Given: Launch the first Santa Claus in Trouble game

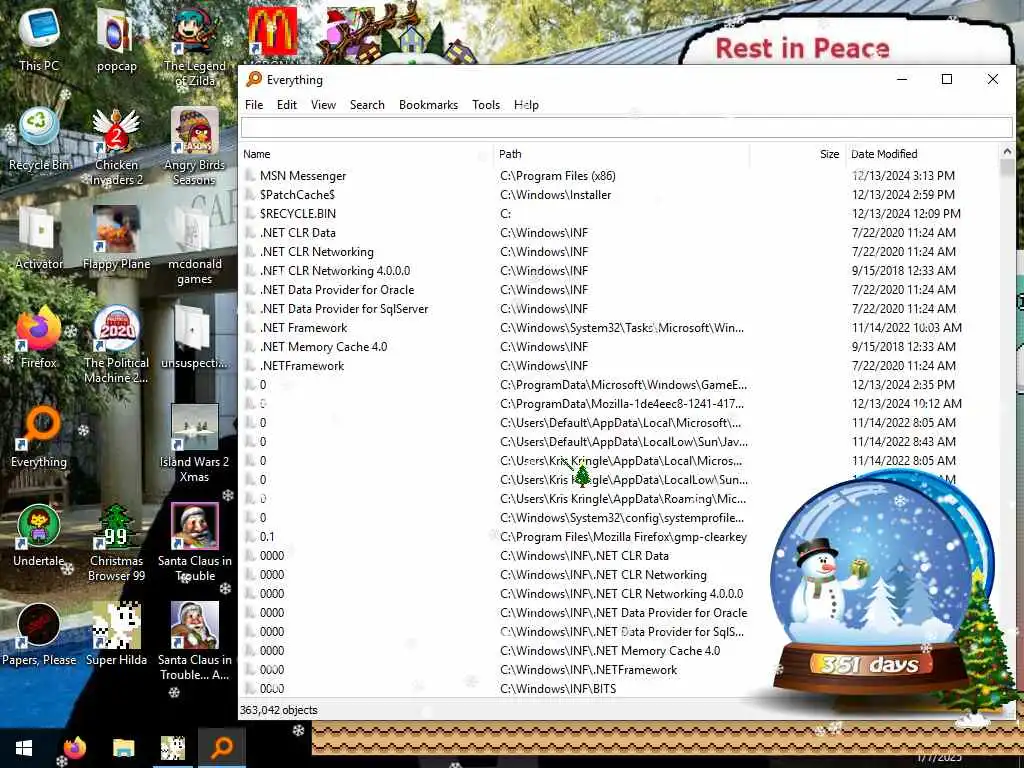Looking at the screenshot, I should (195, 543).
